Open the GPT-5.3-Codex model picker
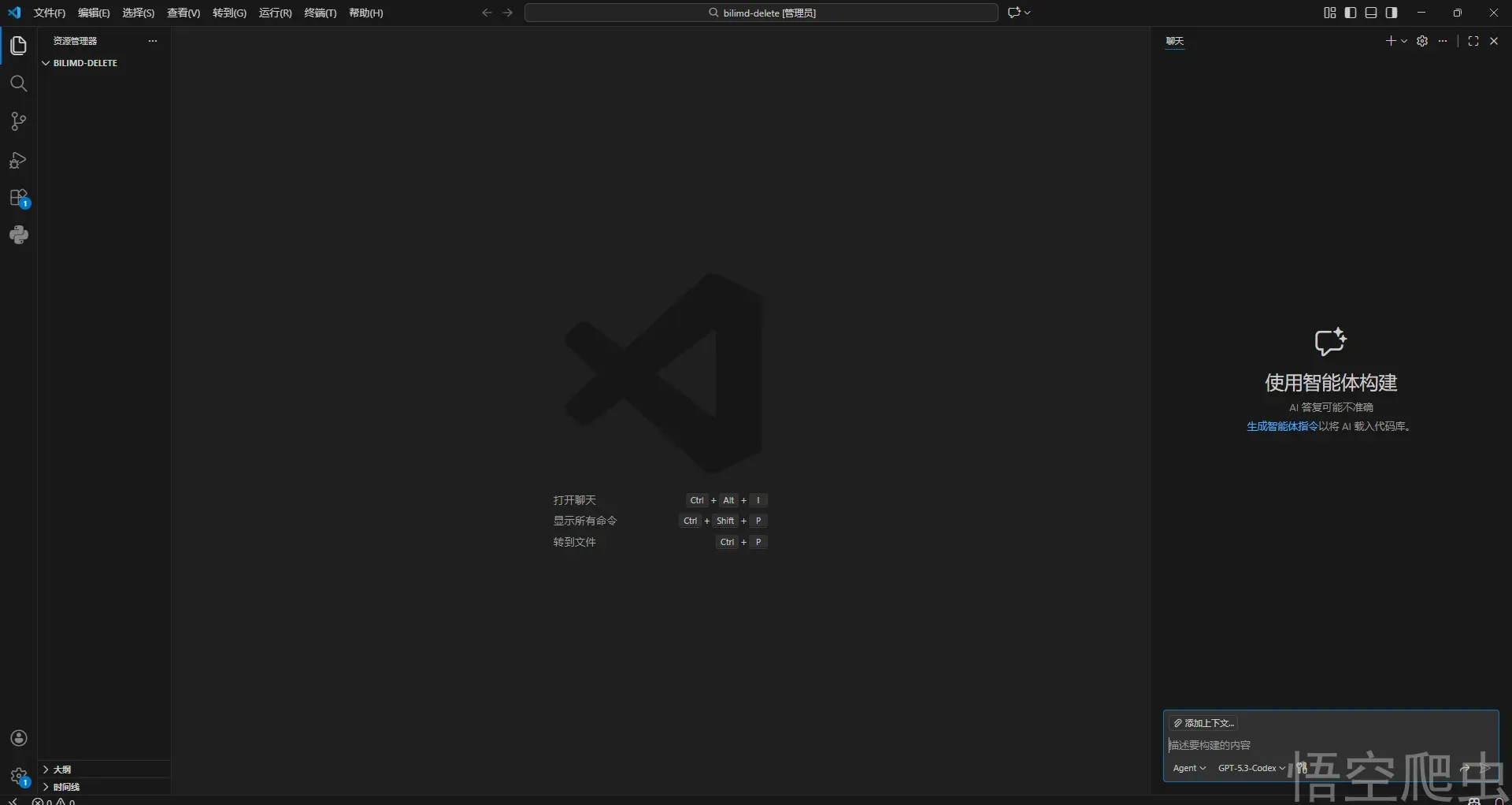Image resolution: width=1512 pixels, height=805 pixels. tap(1251, 768)
